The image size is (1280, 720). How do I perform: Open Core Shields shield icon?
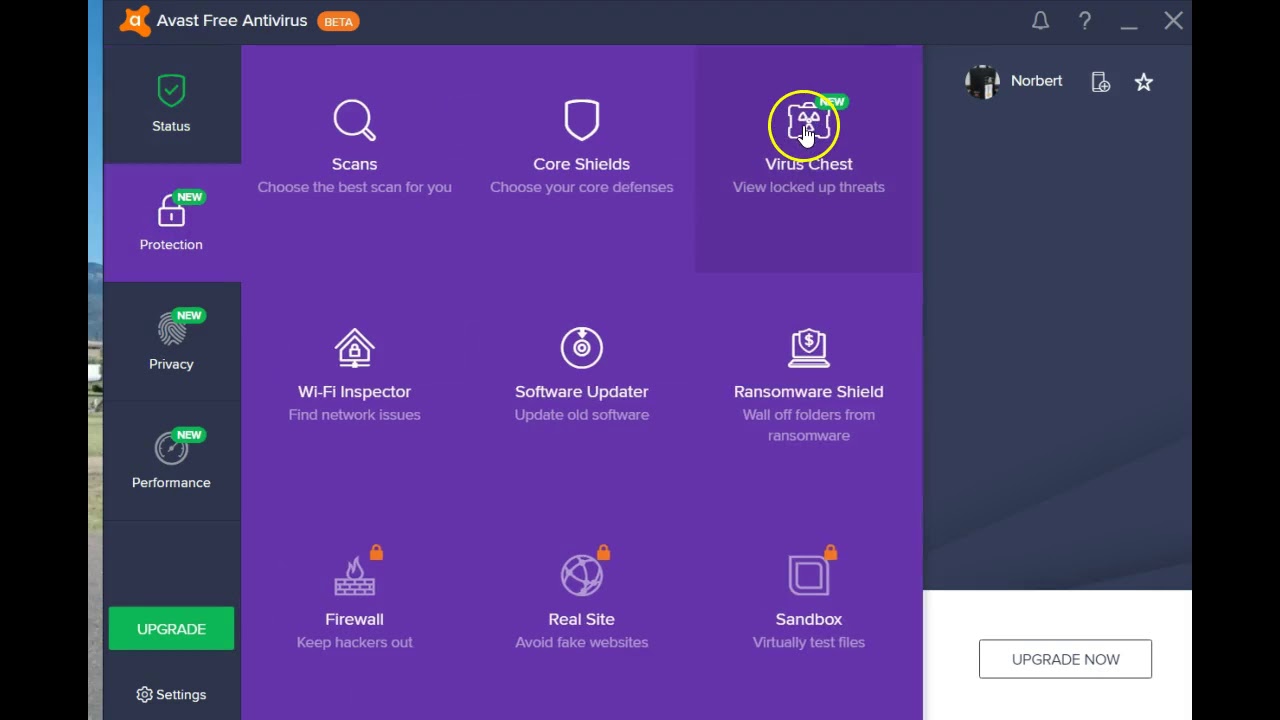tap(581, 120)
